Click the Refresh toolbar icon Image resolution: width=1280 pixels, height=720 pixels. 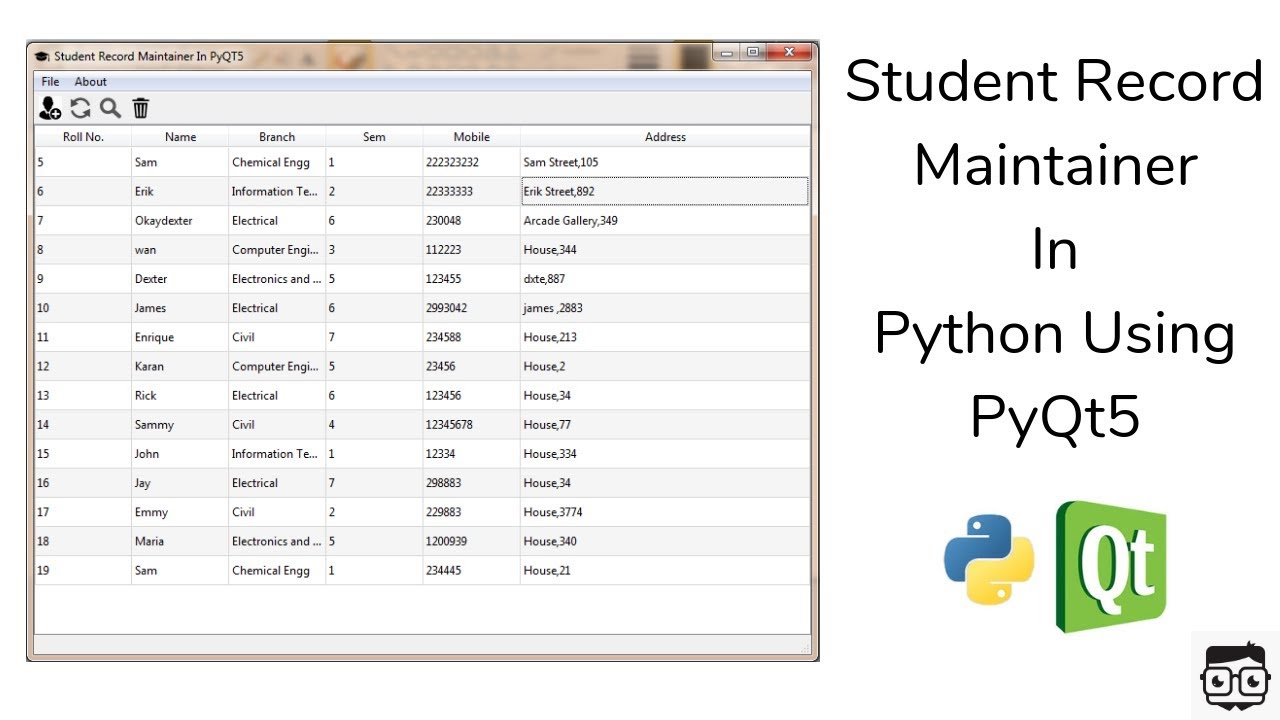tap(80, 109)
